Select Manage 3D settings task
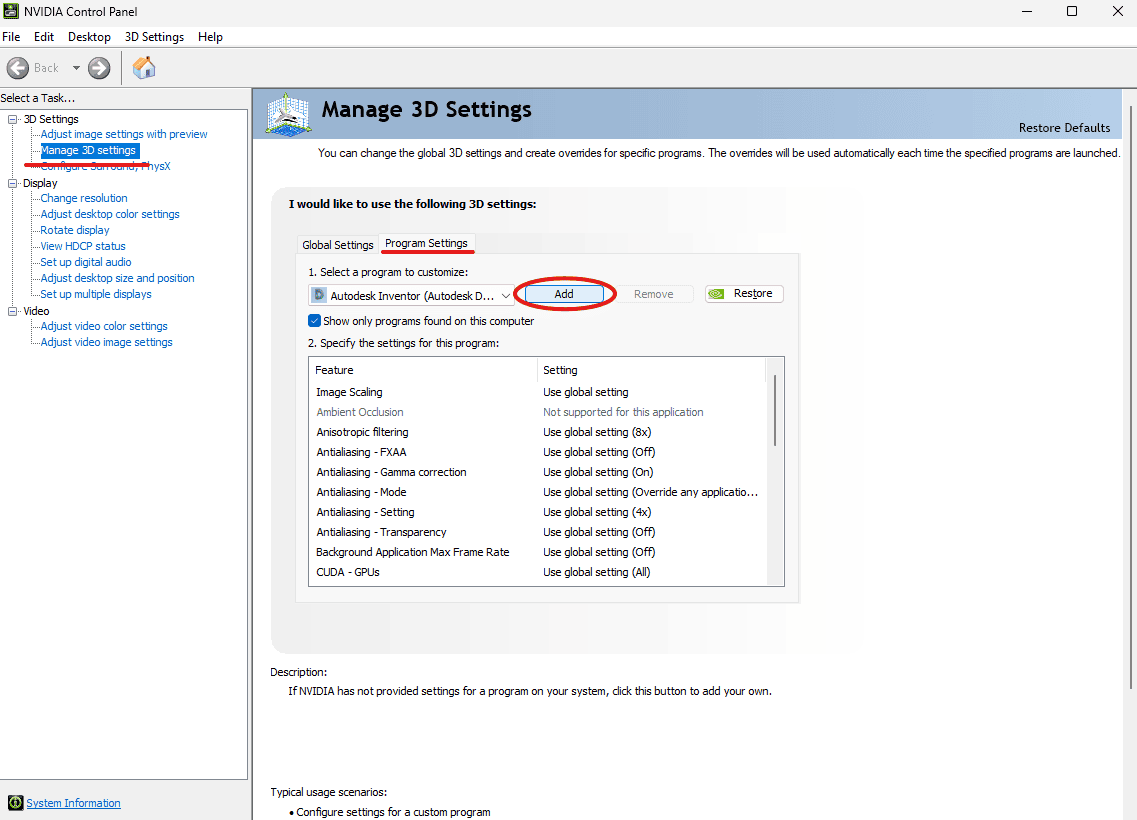This screenshot has width=1137, height=820. pos(88,150)
